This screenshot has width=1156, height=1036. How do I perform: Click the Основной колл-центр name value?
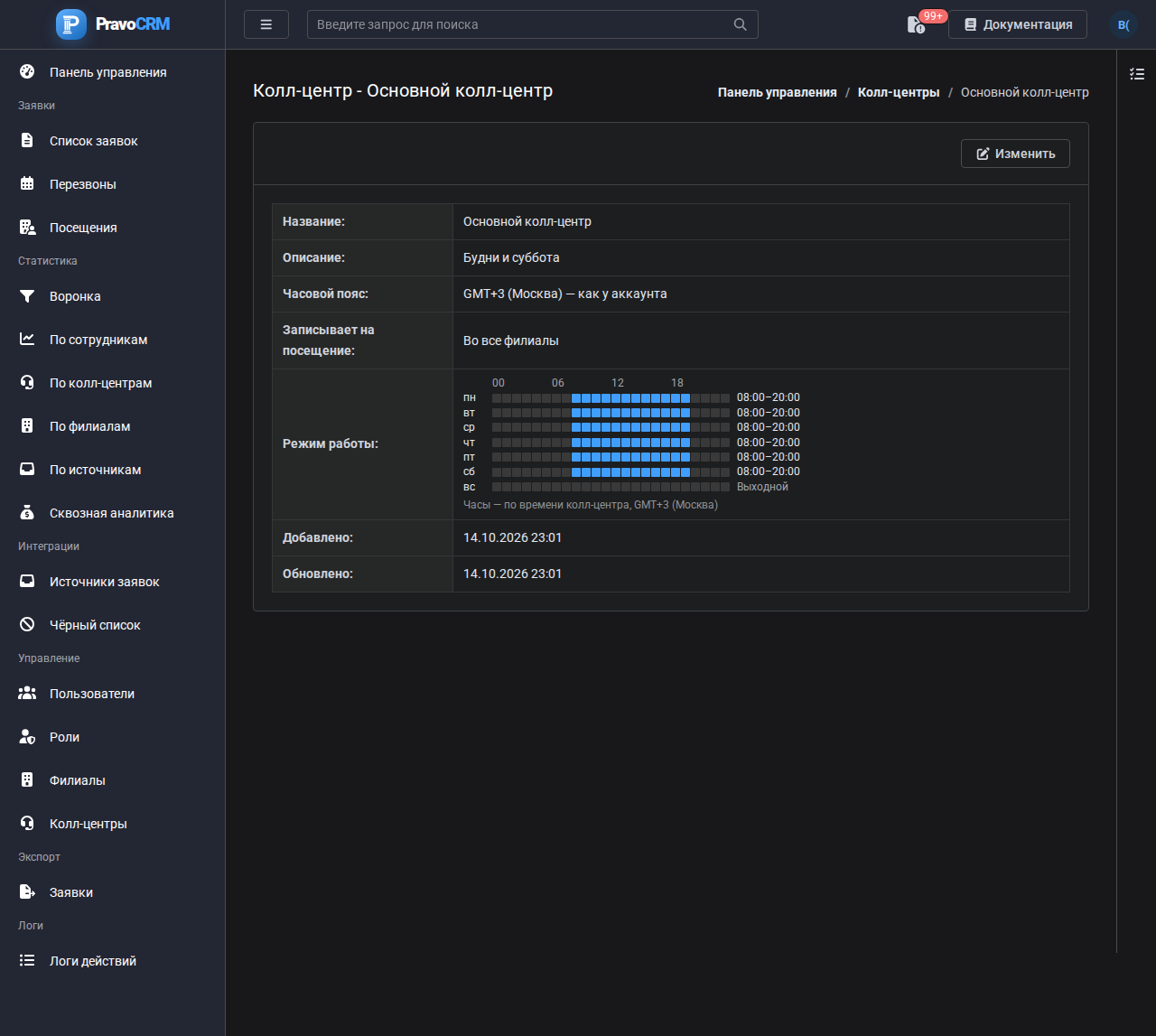pyautogui.click(x=527, y=221)
